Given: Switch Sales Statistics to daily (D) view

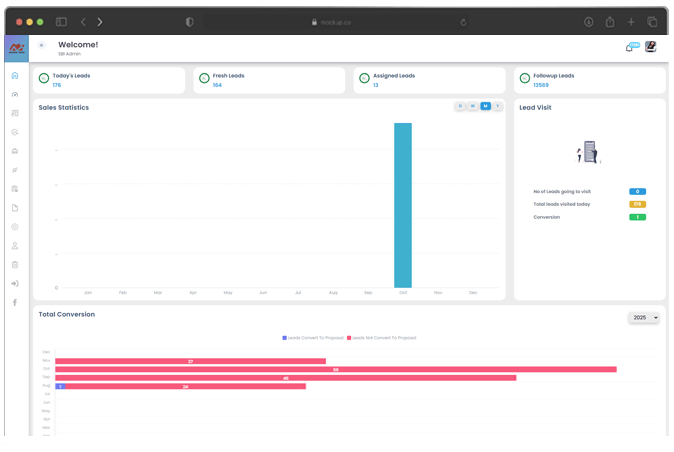Looking at the screenshot, I should click(x=460, y=106).
